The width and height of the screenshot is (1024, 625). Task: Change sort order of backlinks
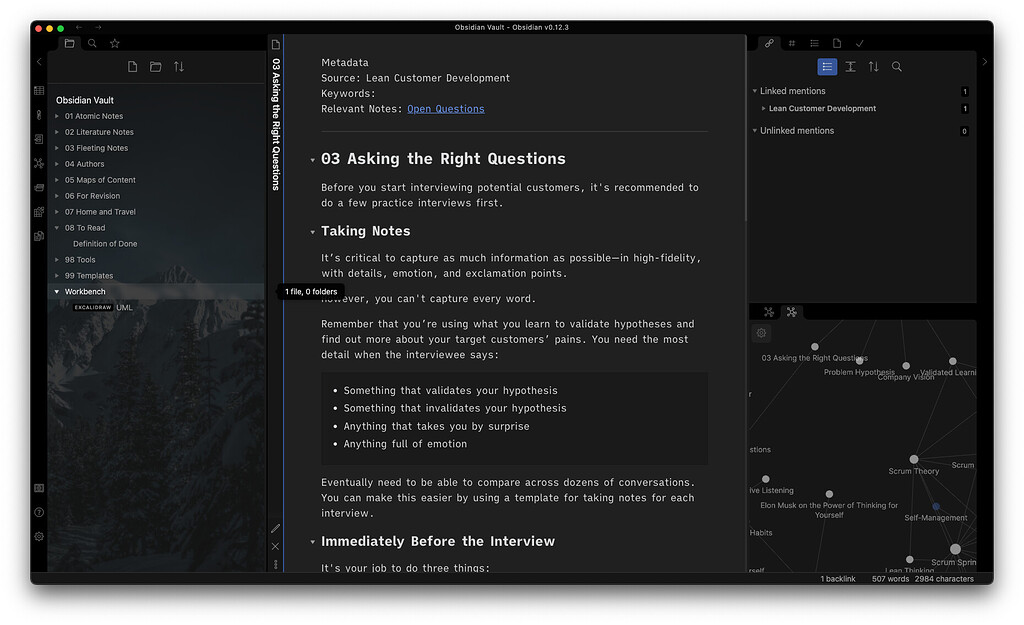click(x=872, y=66)
